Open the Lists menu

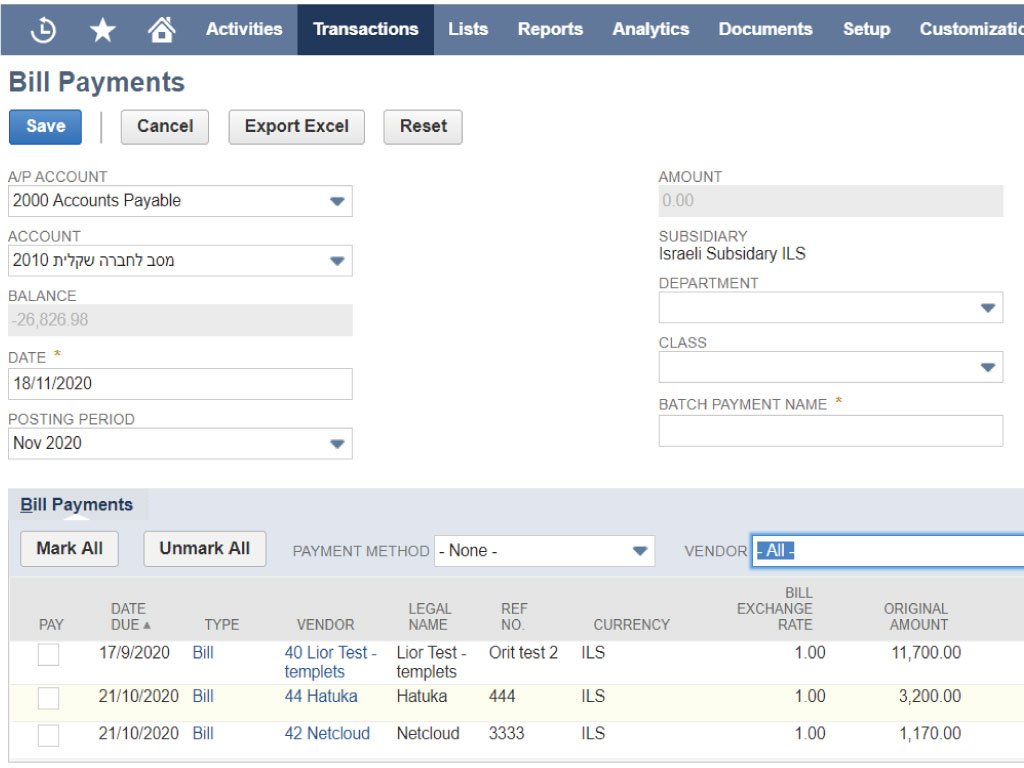[x=468, y=29]
